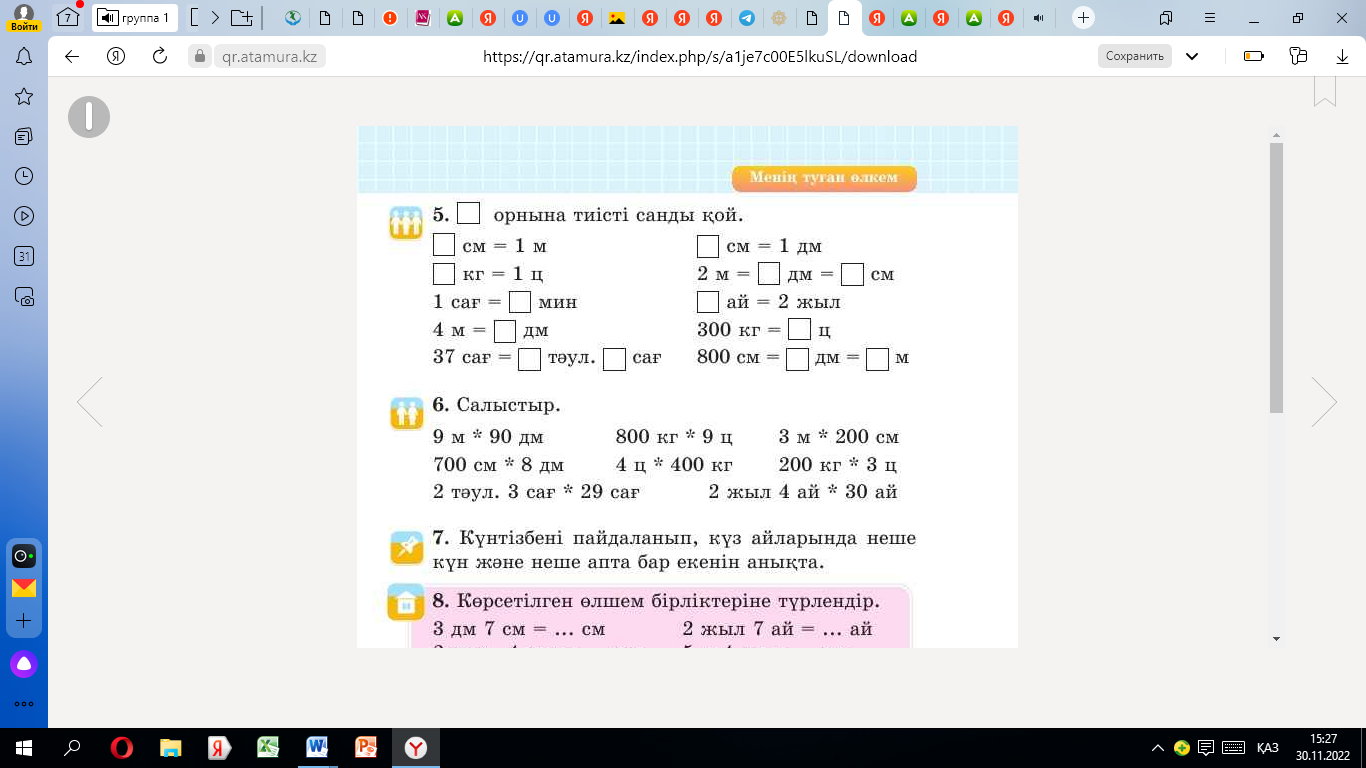Open the Action Center notifications icon

point(1207,748)
